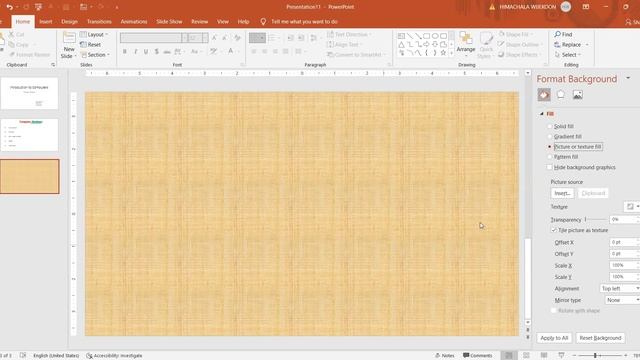This screenshot has width=640, height=360.
Task: Collapse the Fill section triangle
Action: click(x=542, y=114)
